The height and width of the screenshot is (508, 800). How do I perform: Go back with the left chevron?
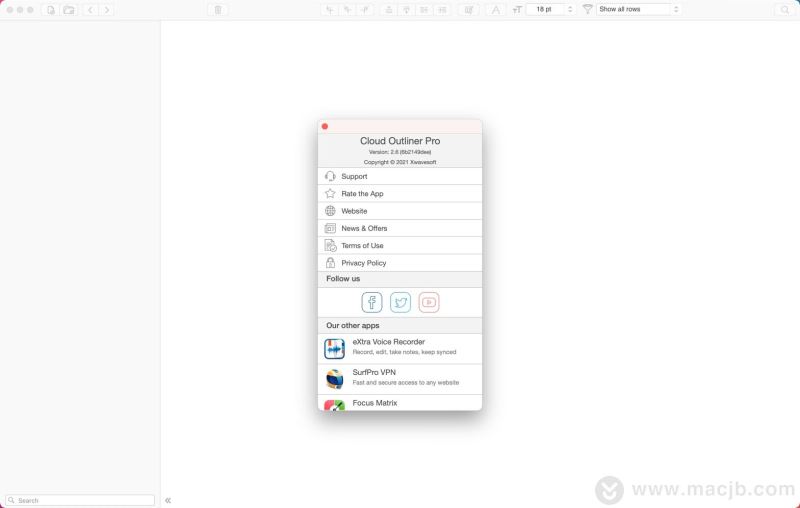90,10
